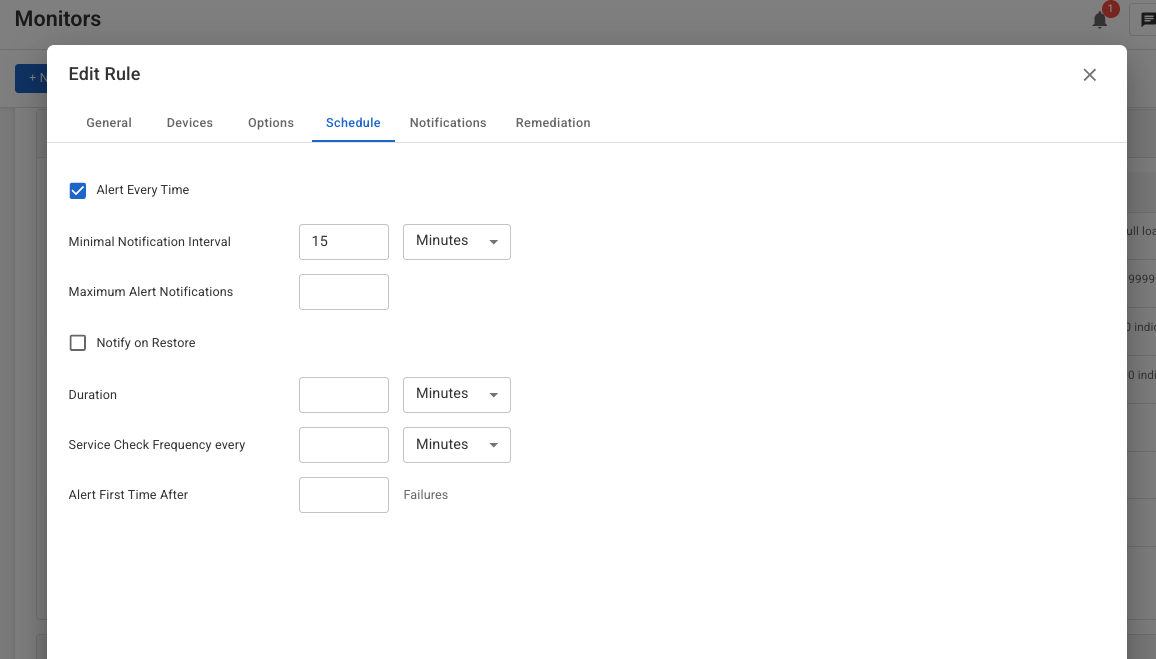Click the Edit Rule dialog title
This screenshot has height=659, width=1156.
tap(104, 74)
